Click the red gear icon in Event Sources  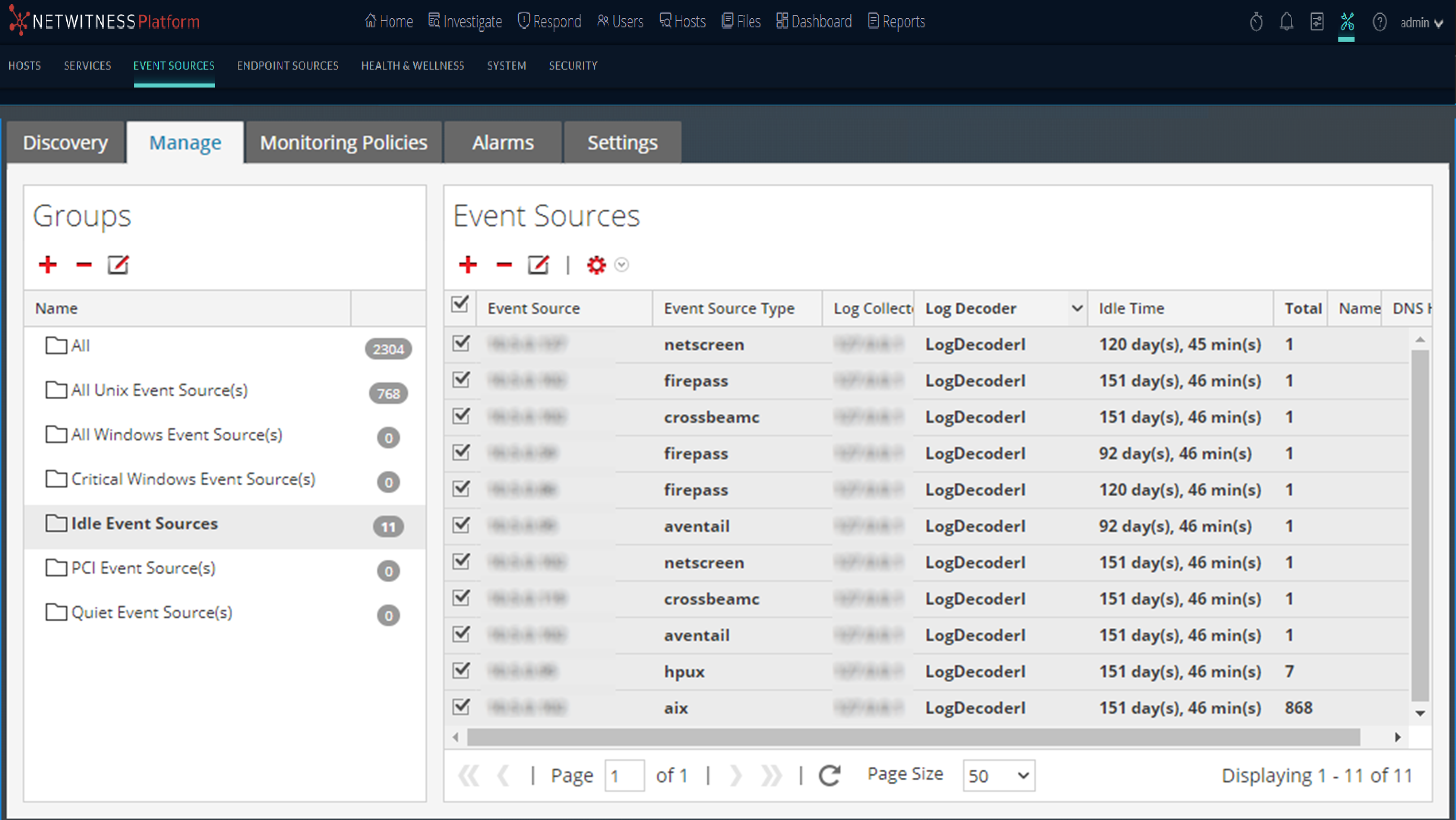pos(596,264)
